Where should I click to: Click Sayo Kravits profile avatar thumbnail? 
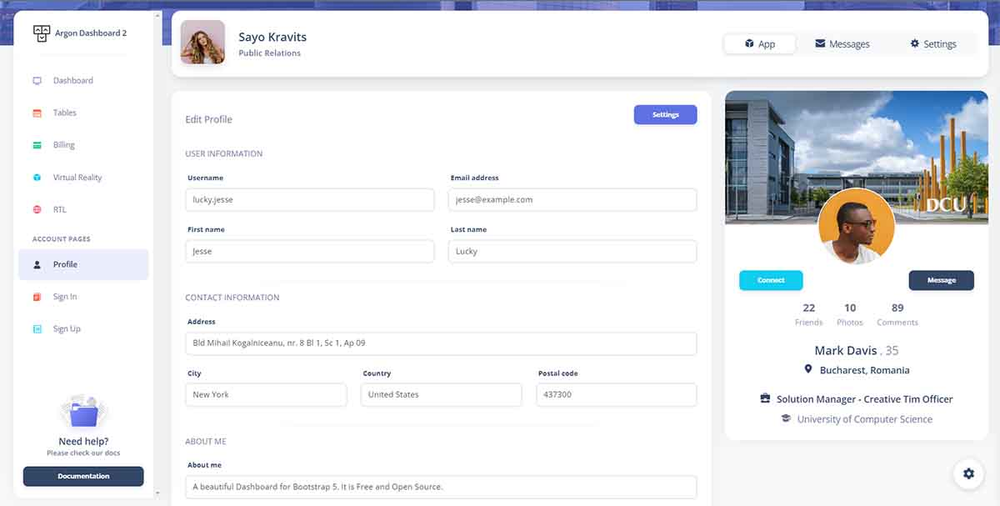[203, 43]
